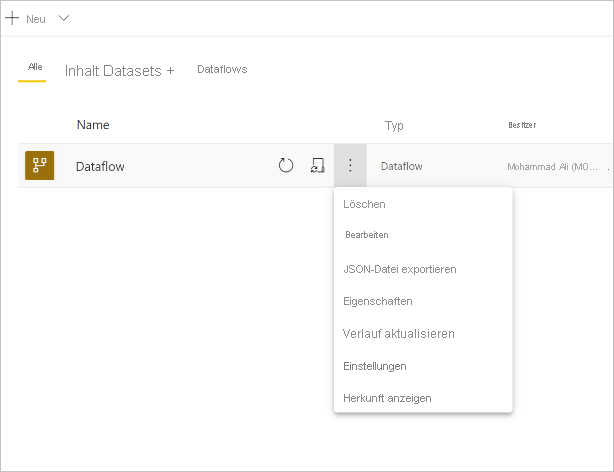Image resolution: width=614 pixels, height=472 pixels.
Task: Toggle the three-dot more options button
Action: tap(350, 165)
